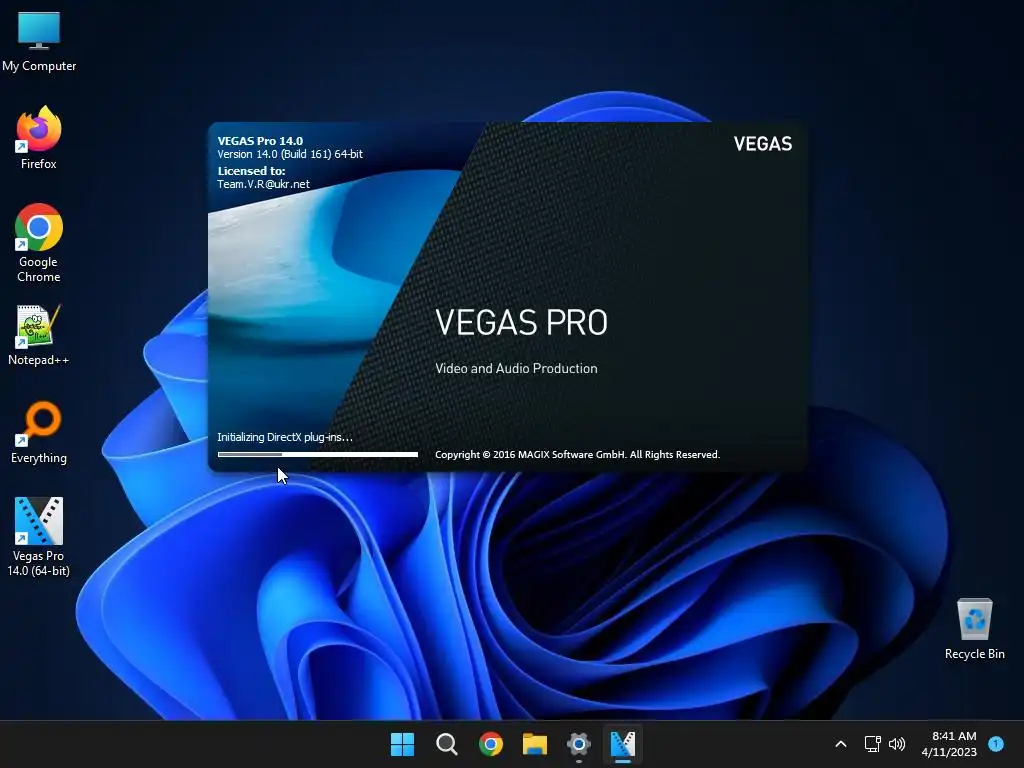Select the Everything search desktop shortcut
This screenshot has height=768, width=1024.
[x=39, y=432]
